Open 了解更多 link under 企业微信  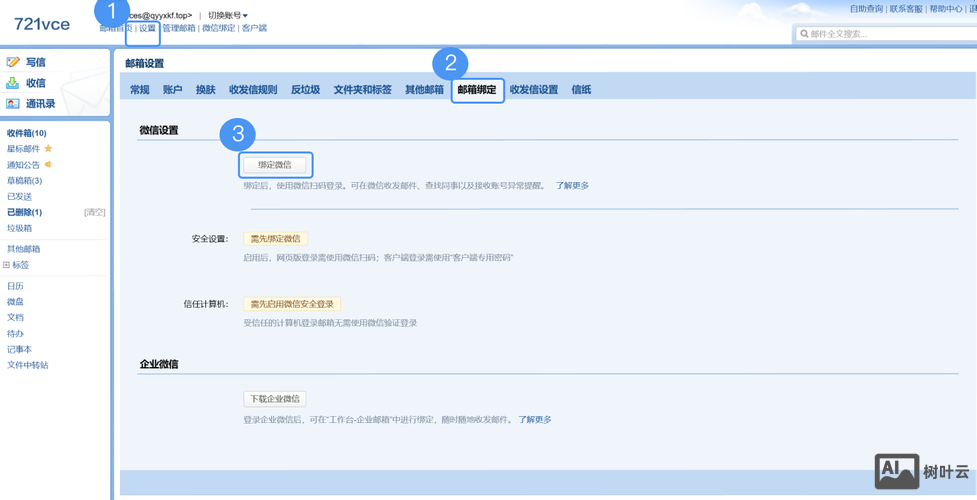pyautogui.click(x=535, y=420)
